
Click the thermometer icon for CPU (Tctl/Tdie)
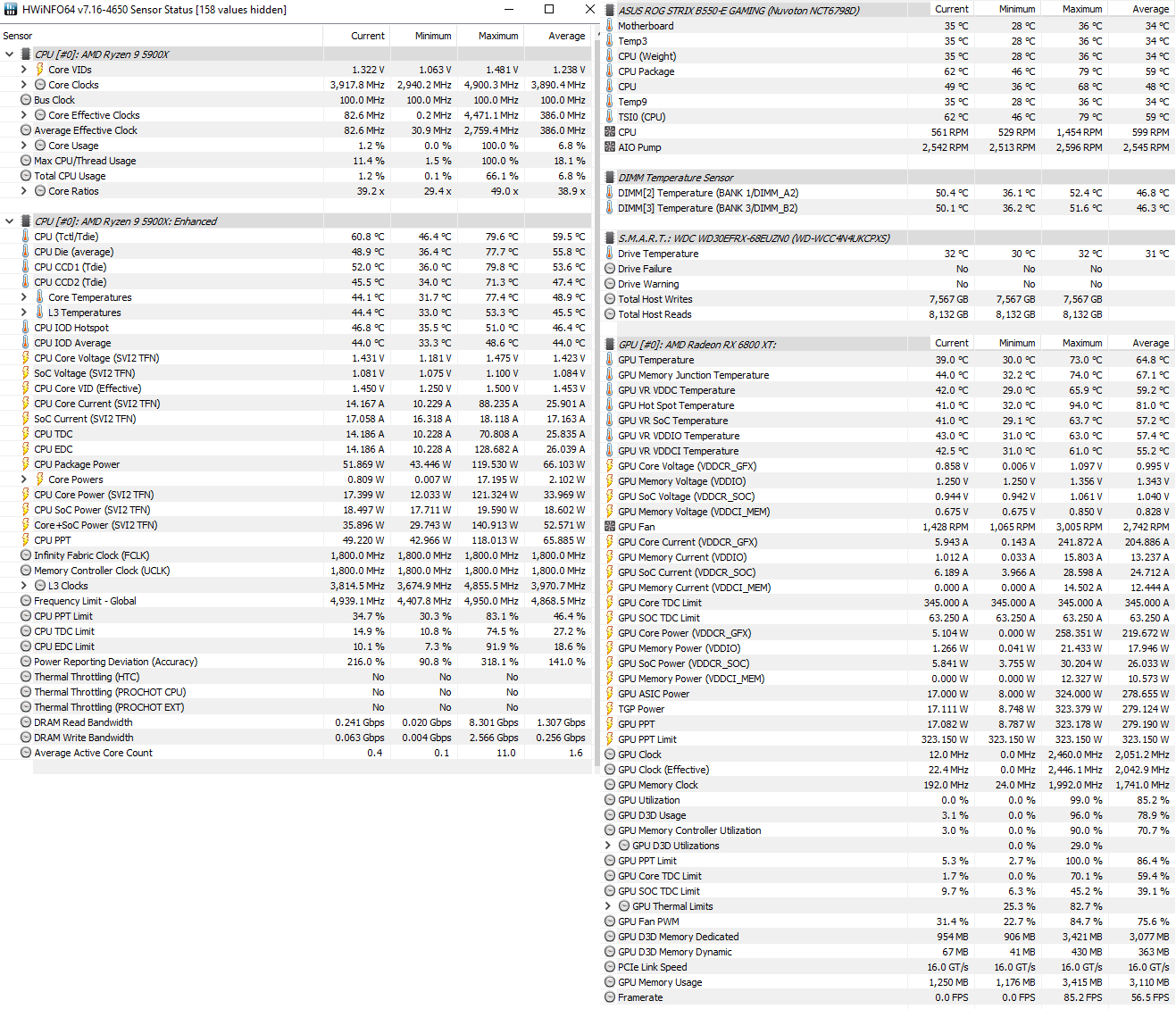25,237
